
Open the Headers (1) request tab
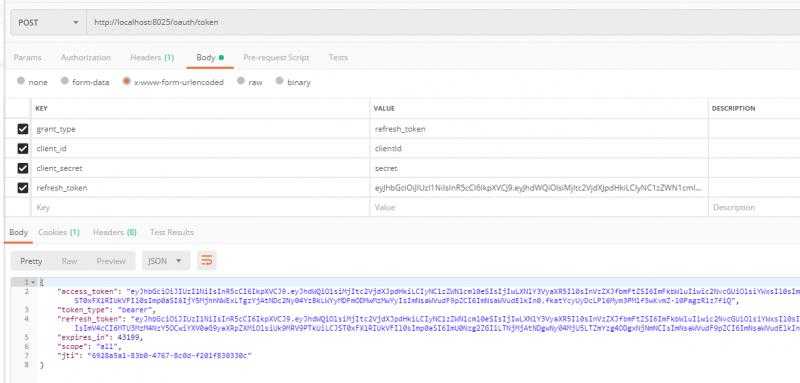pyautogui.click(x=152, y=58)
